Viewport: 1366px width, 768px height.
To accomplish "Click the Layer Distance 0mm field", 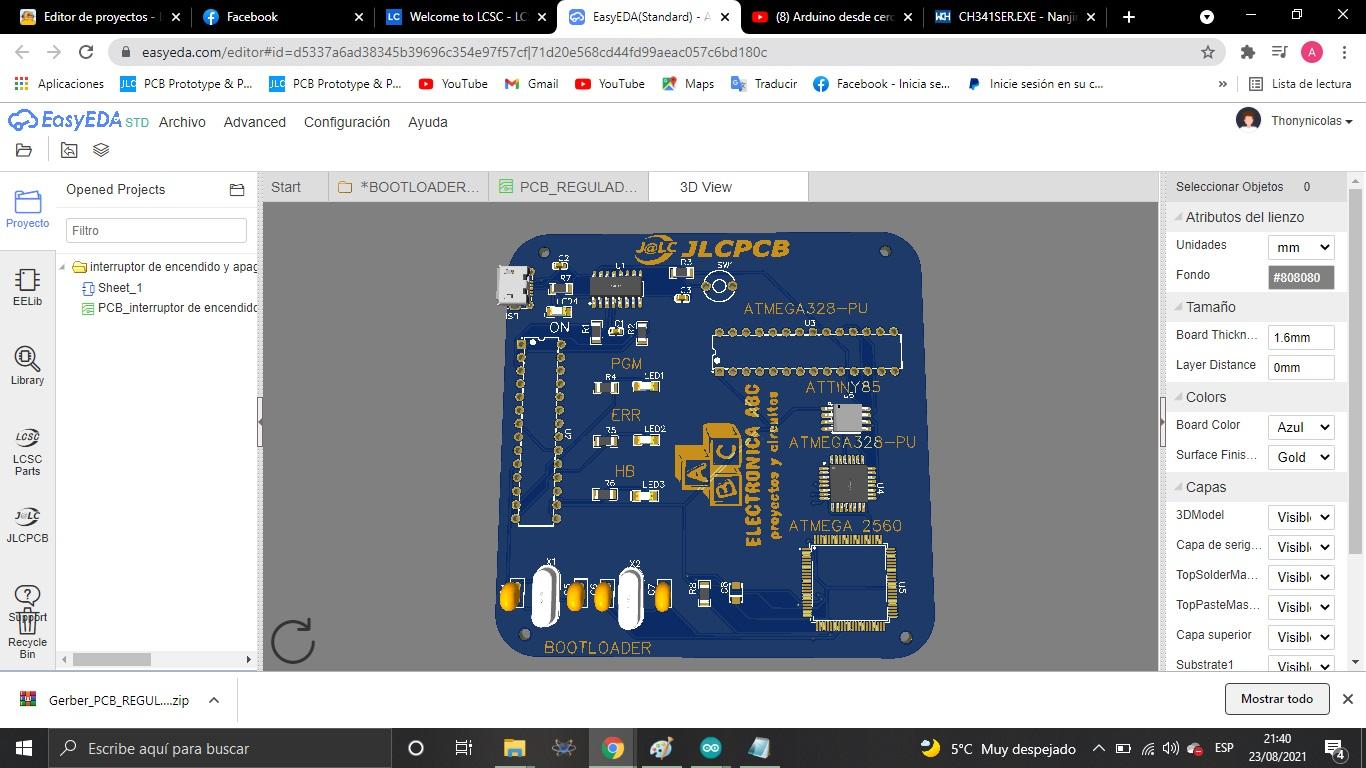I will [x=1301, y=367].
